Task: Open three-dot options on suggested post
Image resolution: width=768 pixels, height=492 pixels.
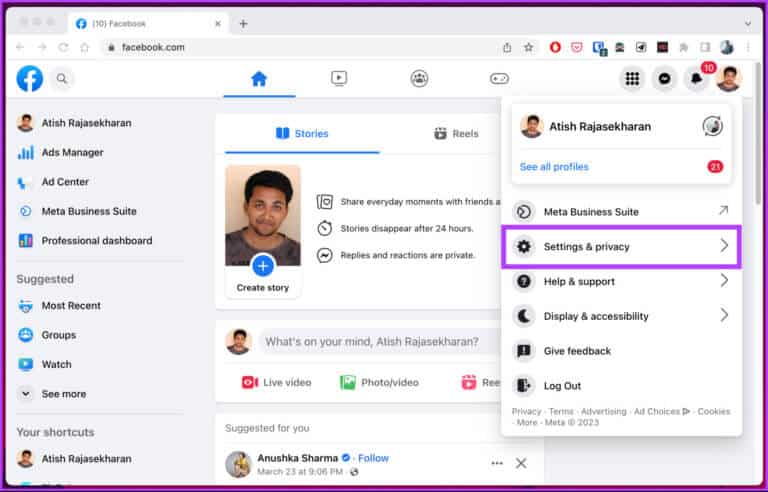Action: [497, 463]
